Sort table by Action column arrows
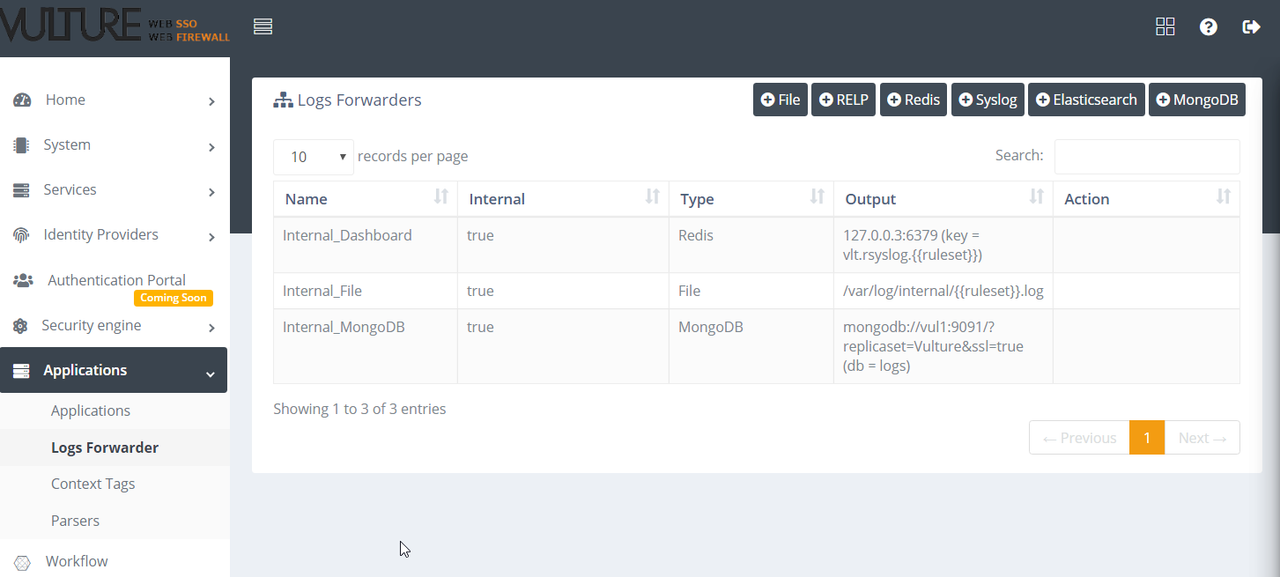 [1223, 197]
